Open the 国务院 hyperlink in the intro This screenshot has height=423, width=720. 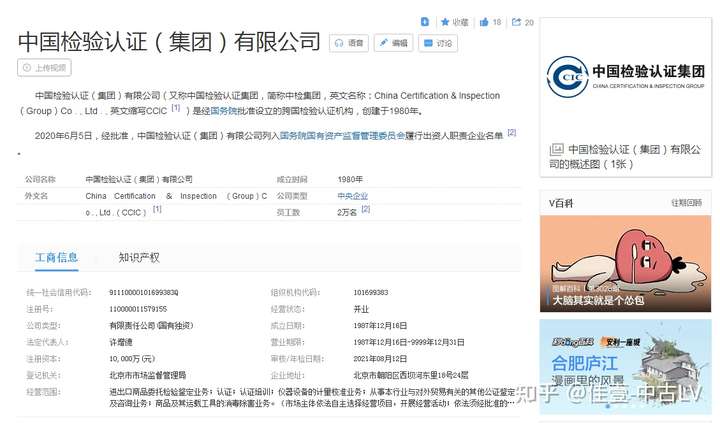[x=224, y=111]
